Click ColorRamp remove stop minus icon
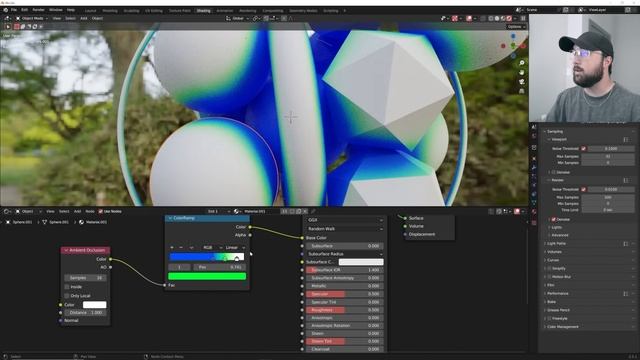The width and height of the screenshot is (640, 360). pyautogui.click(x=181, y=247)
